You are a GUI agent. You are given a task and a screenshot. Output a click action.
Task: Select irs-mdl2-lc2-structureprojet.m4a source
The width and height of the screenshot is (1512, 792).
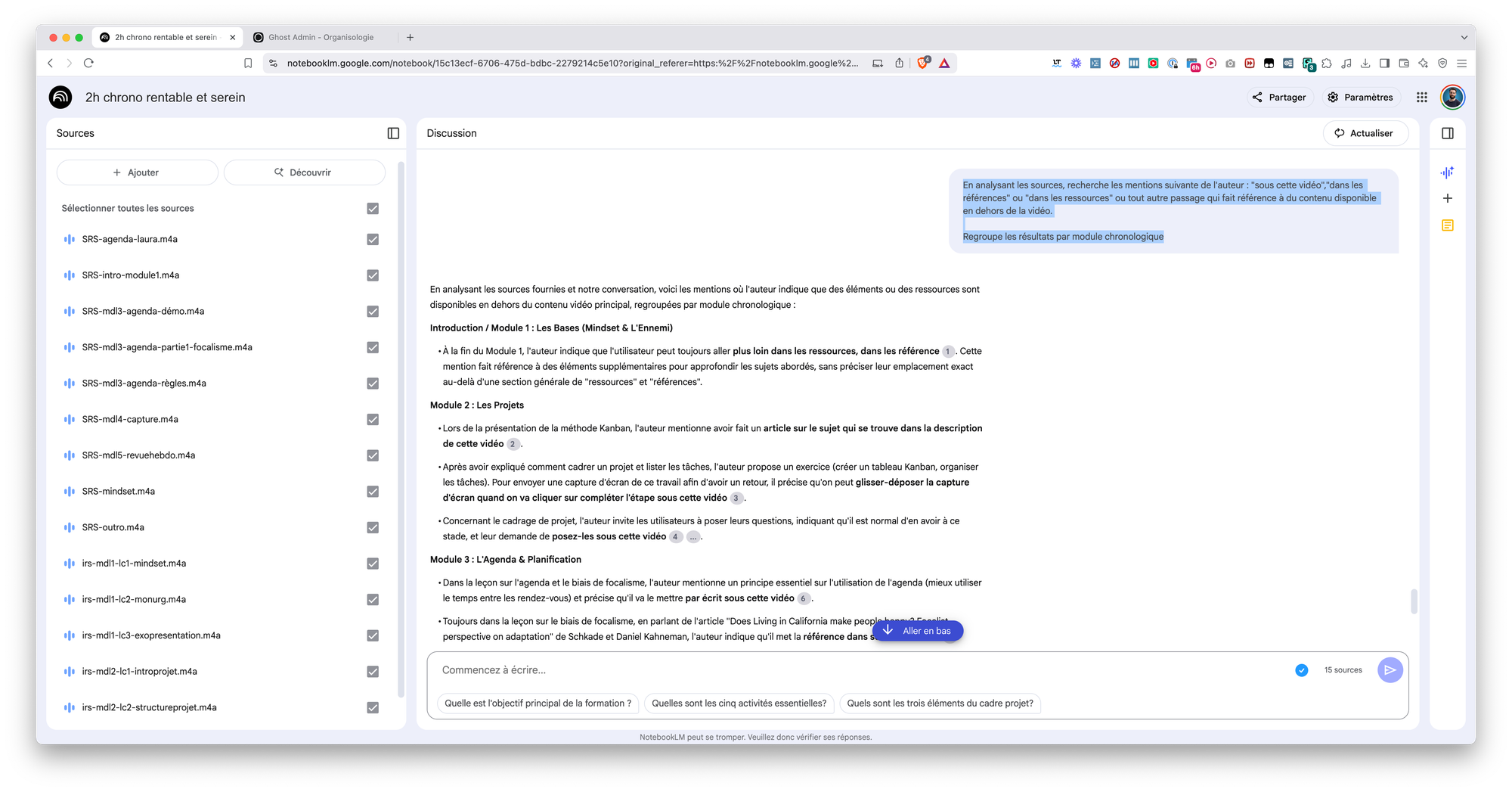pos(149,708)
